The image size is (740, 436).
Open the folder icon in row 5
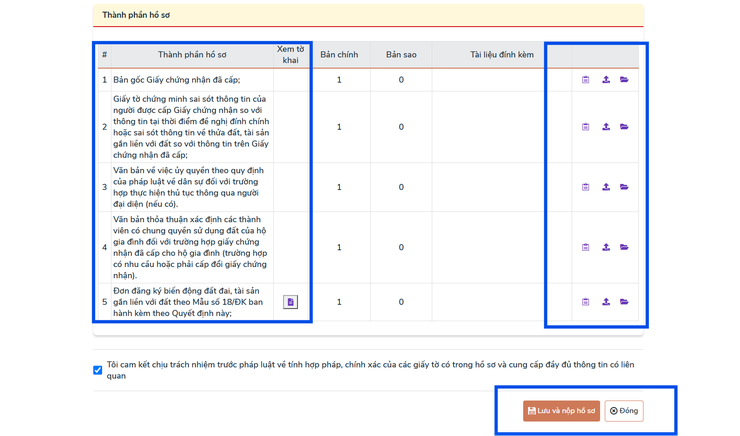pyautogui.click(x=624, y=302)
